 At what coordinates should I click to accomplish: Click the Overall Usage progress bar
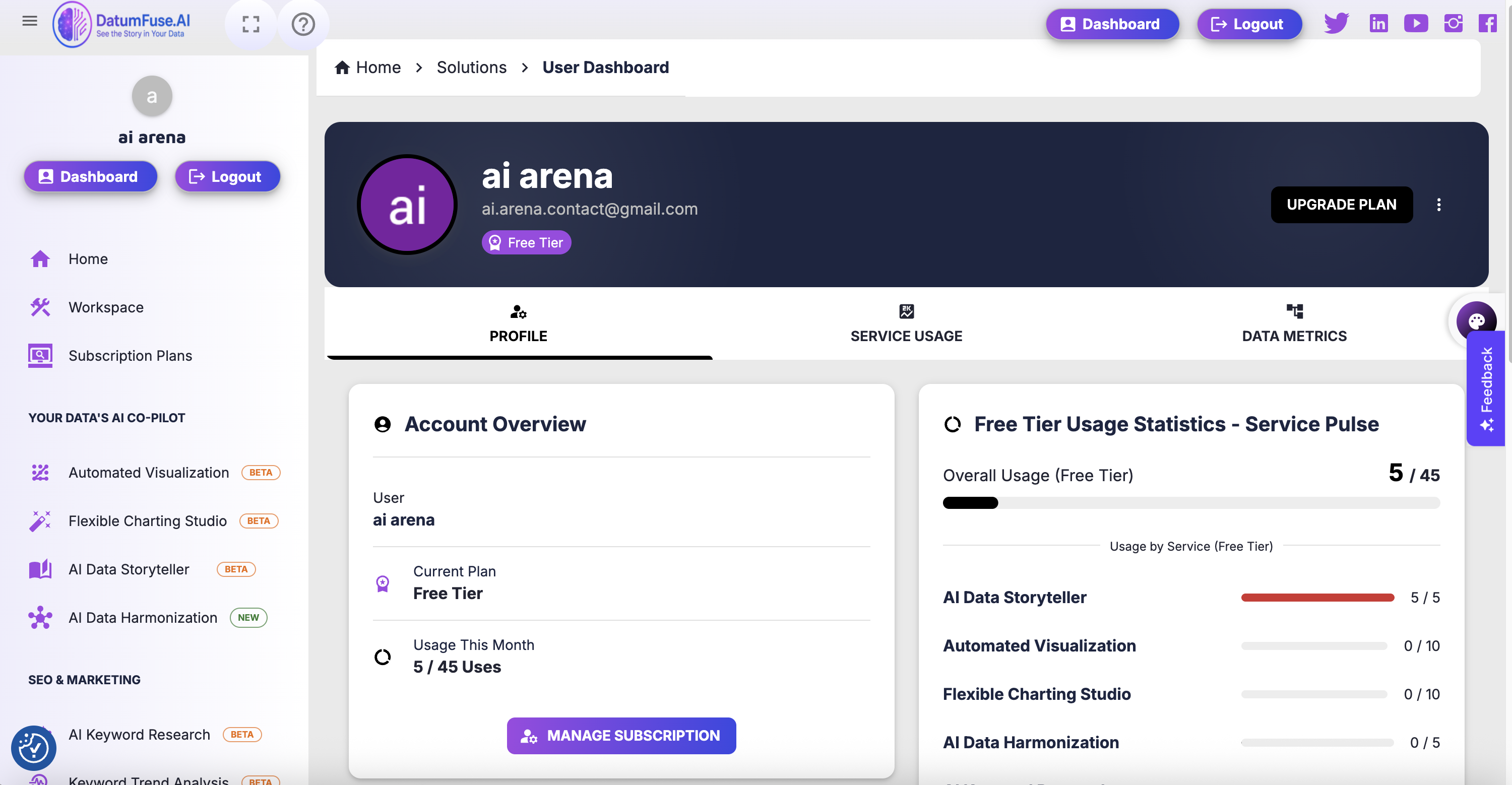1191,503
